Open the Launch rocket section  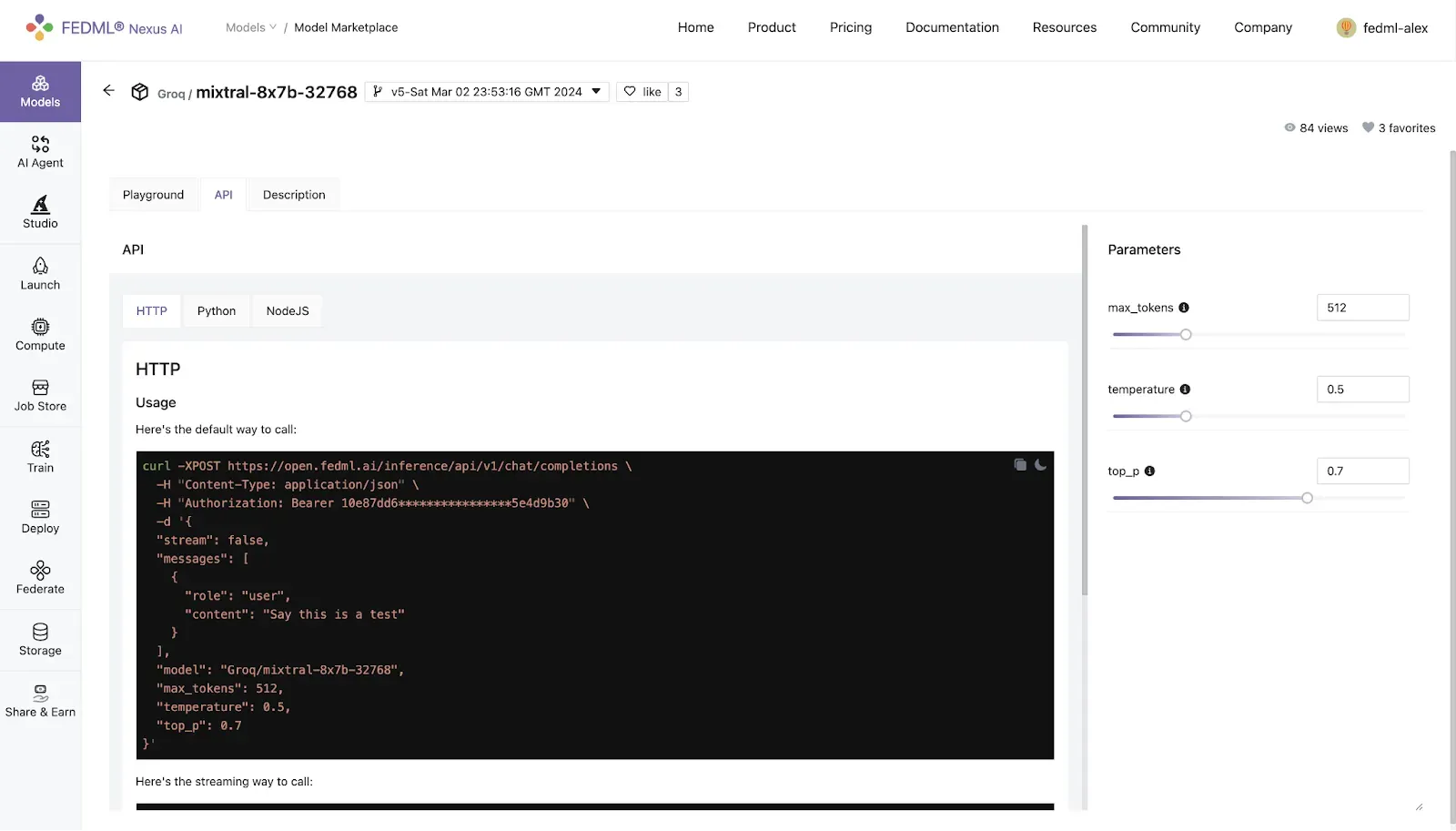[x=40, y=274]
